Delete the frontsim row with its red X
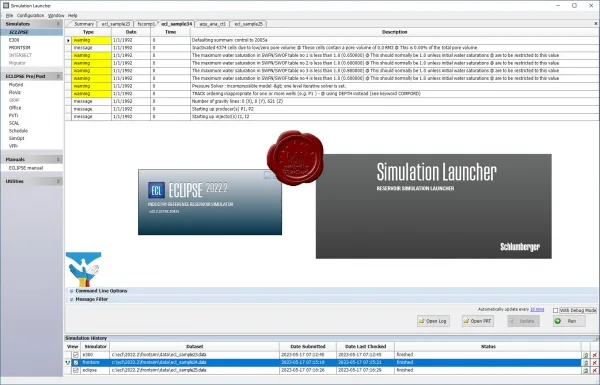The width and height of the screenshot is (600, 385). [594, 362]
